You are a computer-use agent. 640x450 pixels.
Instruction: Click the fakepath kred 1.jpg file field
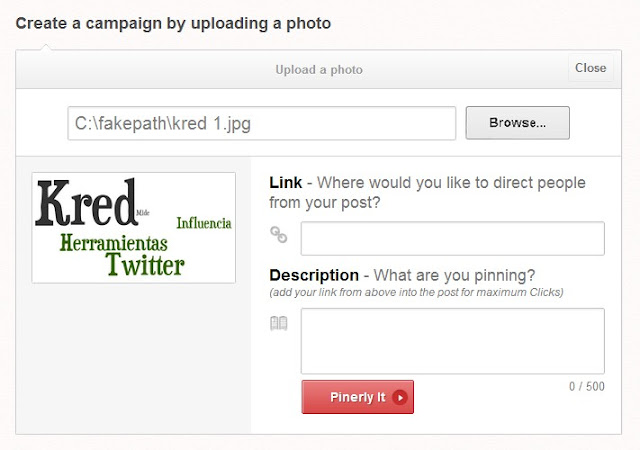(x=262, y=123)
